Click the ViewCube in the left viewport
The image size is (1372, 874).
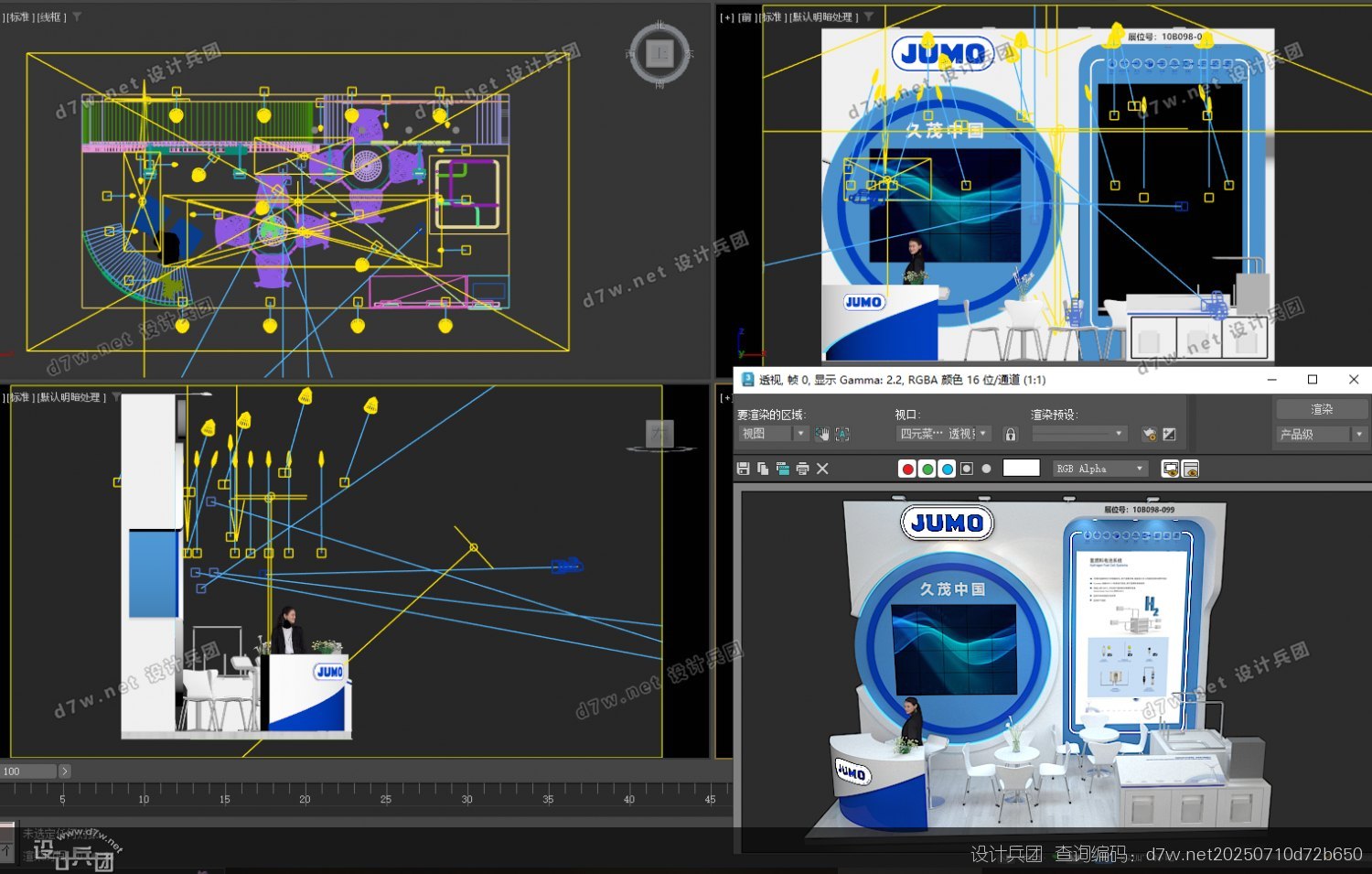coord(659,434)
